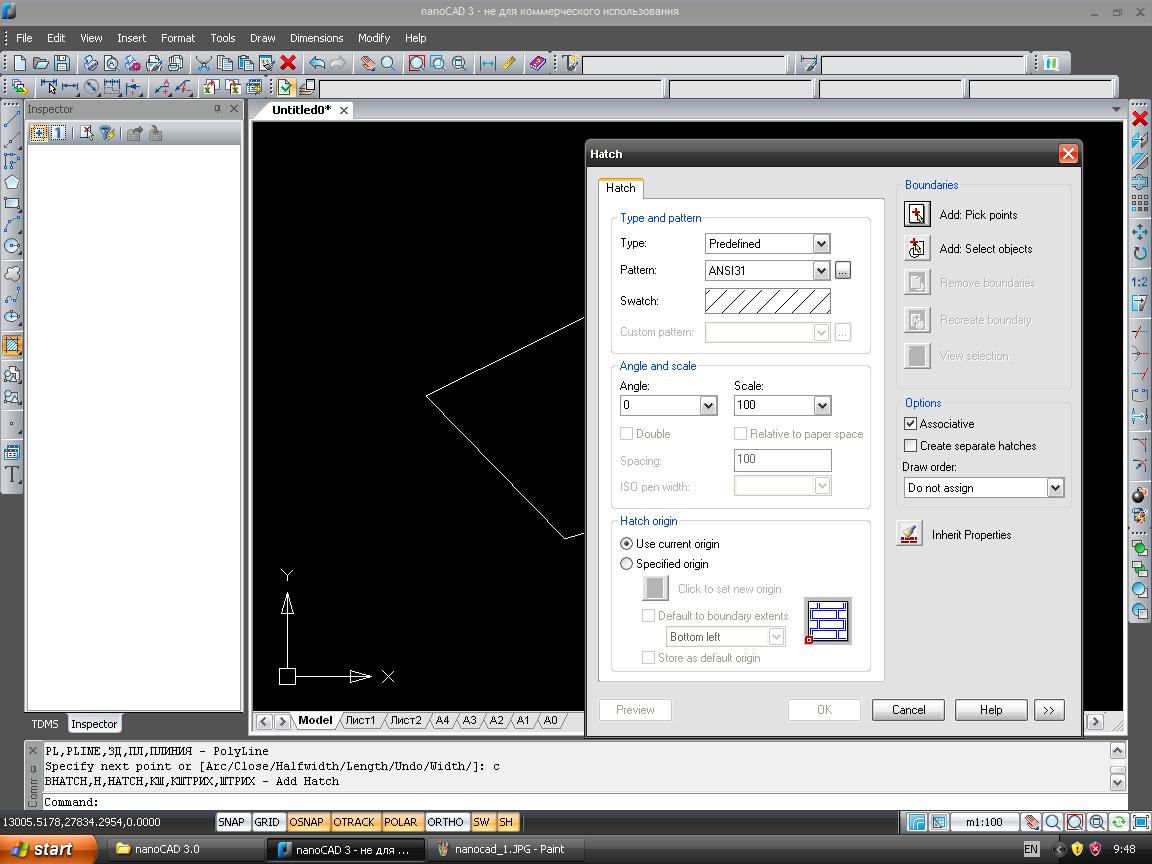The width and height of the screenshot is (1152, 864).
Task: Click the Undo arrow icon
Action: pyautogui.click(x=317, y=64)
